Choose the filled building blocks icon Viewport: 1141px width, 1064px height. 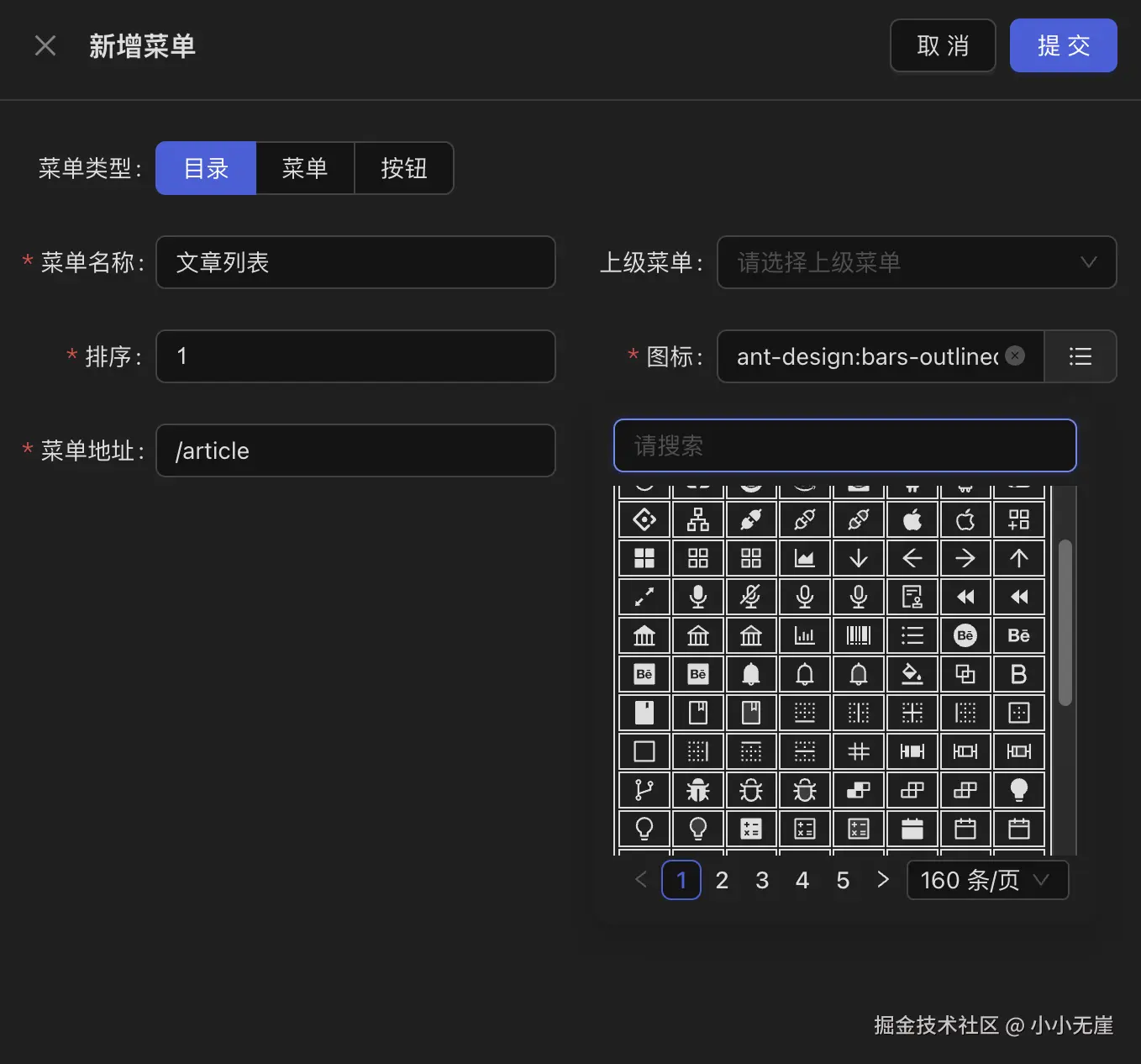(859, 790)
